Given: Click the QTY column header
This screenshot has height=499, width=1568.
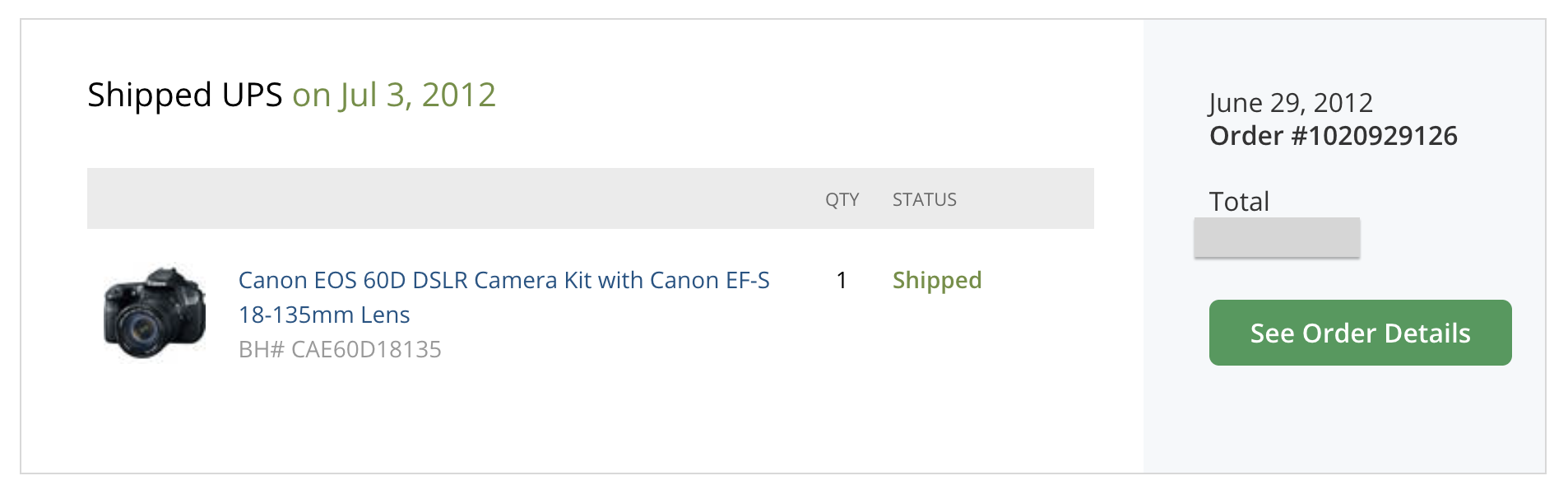Looking at the screenshot, I should pyautogui.click(x=842, y=200).
